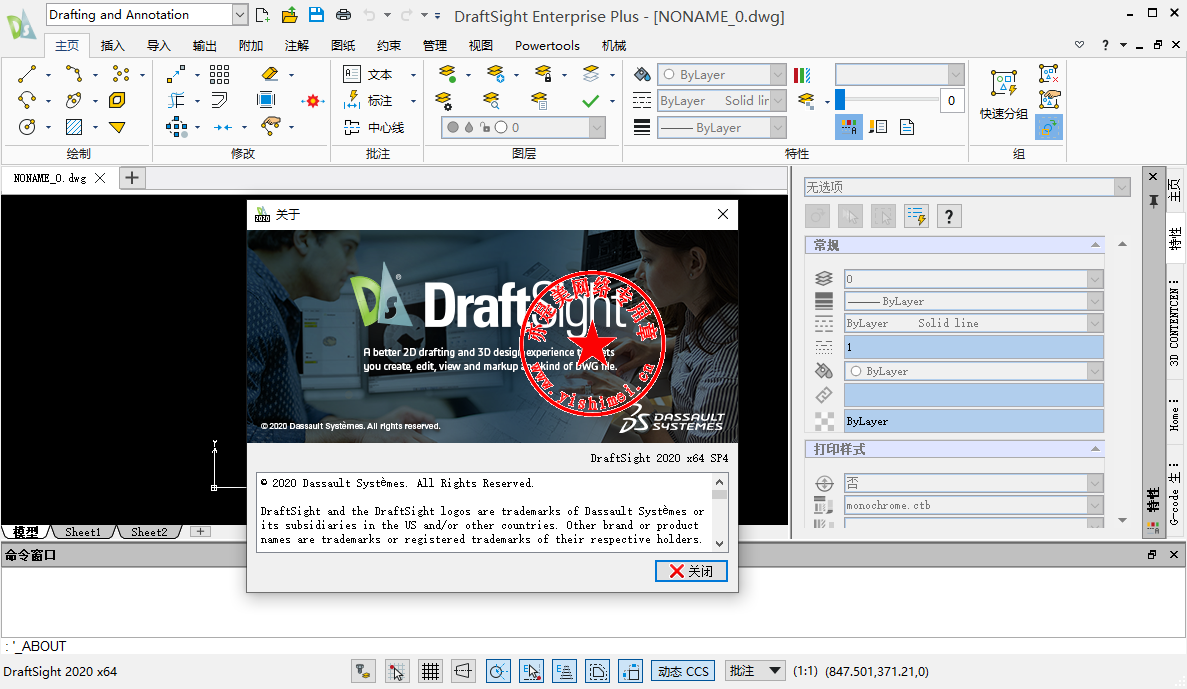
Task: Open the Powertools ribbon tab
Action: (x=547, y=45)
